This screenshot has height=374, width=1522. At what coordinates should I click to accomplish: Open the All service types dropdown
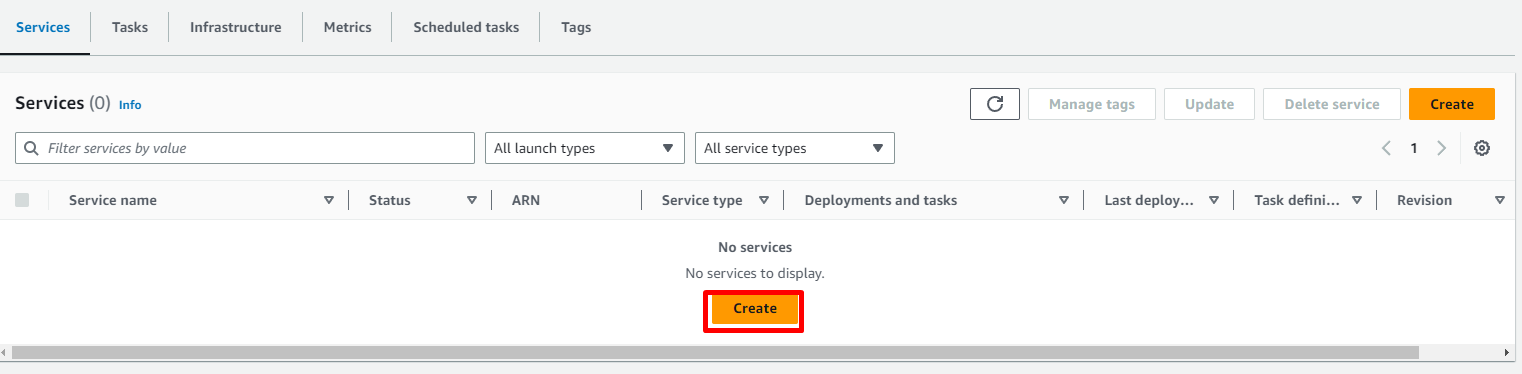pyautogui.click(x=795, y=148)
